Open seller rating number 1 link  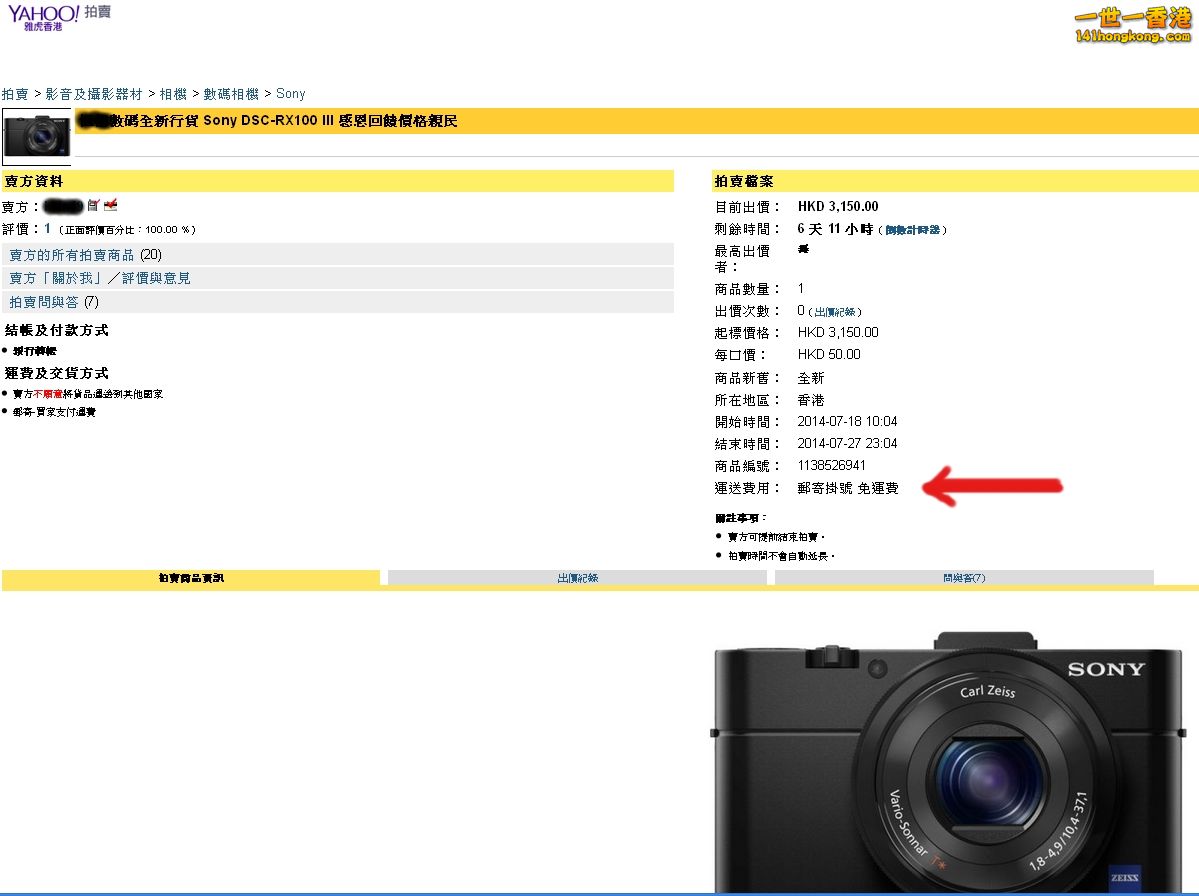click(x=47, y=229)
